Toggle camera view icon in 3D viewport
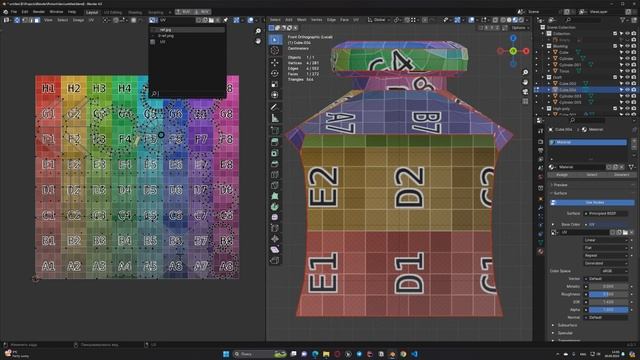Image resolution: width=640 pixels, height=360 pixels. [x=525, y=92]
